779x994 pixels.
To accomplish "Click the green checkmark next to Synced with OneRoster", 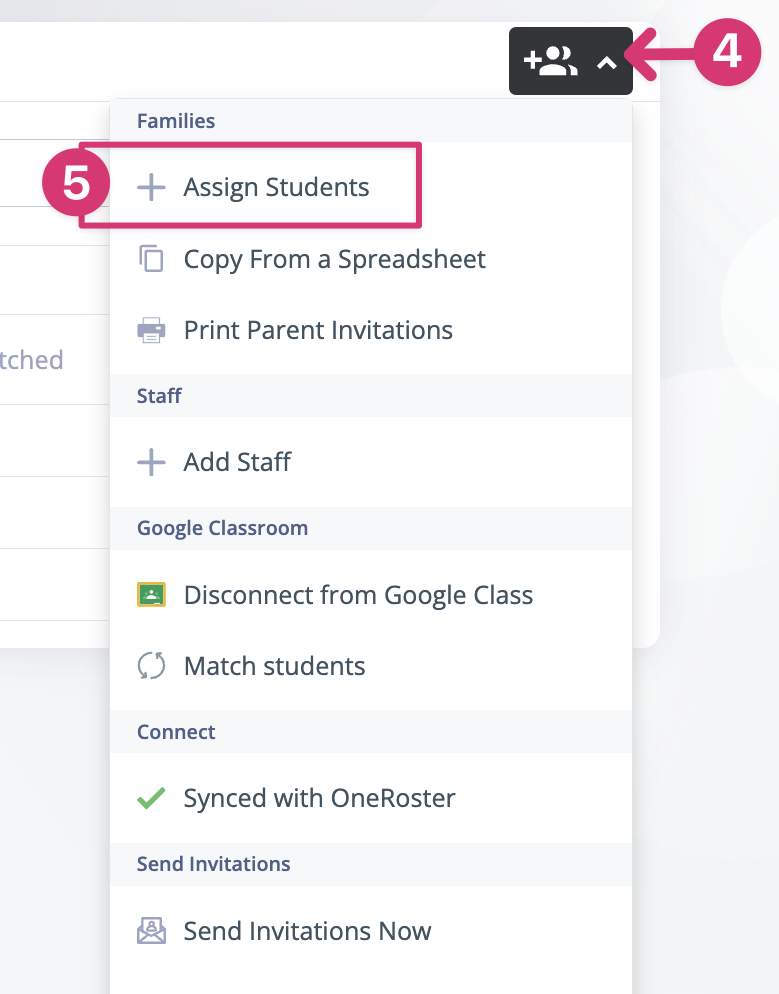I will 151,798.
